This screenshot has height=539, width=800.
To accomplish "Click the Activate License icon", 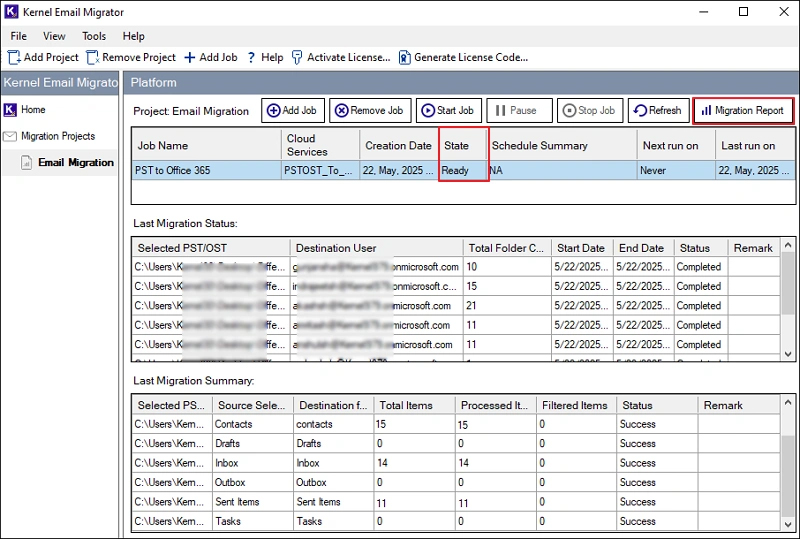I will [x=296, y=57].
